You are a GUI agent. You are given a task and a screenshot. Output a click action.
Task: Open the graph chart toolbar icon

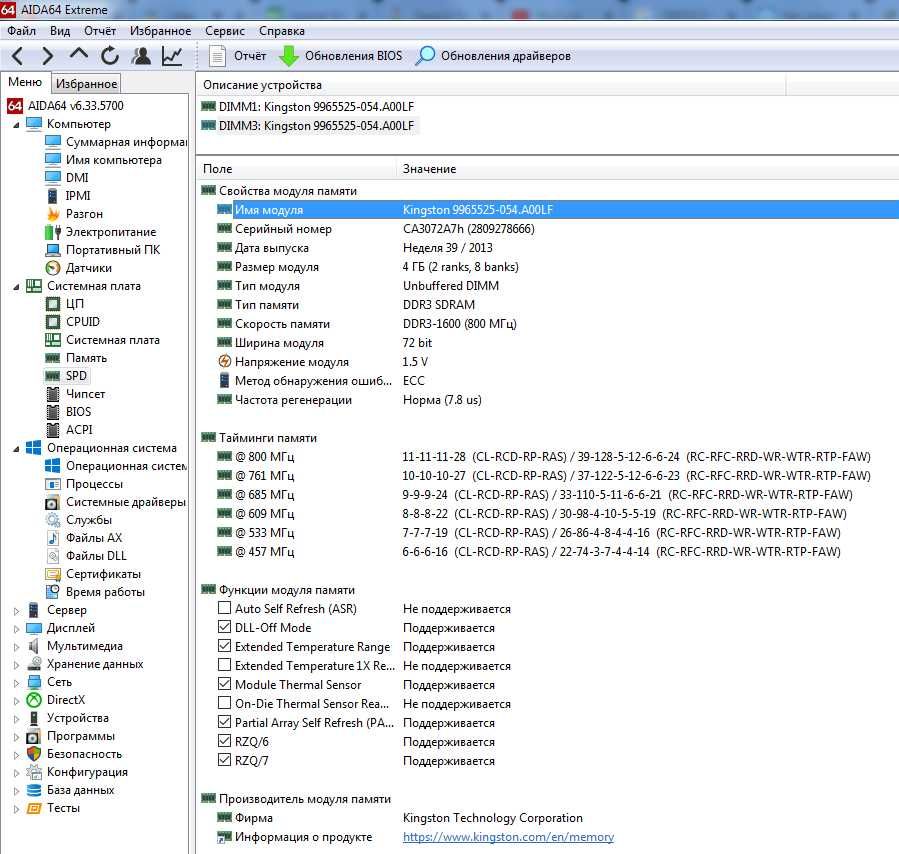pyautogui.click(x=172, y=56)
